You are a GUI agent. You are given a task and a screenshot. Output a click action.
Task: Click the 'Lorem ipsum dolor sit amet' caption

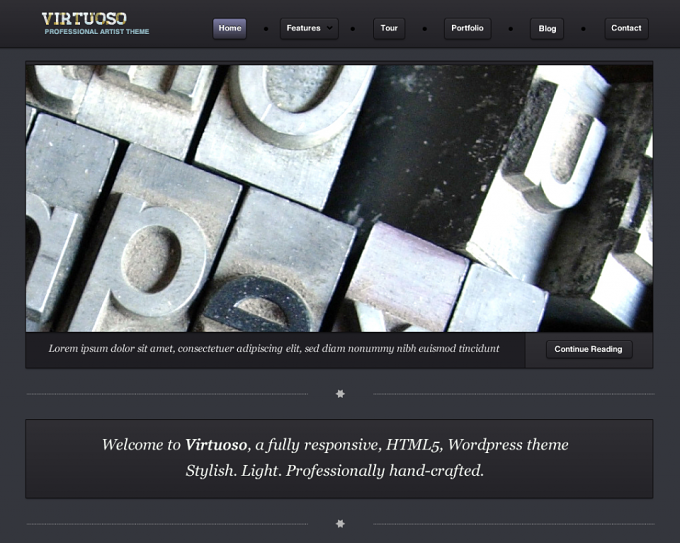[x=274, y=349]
